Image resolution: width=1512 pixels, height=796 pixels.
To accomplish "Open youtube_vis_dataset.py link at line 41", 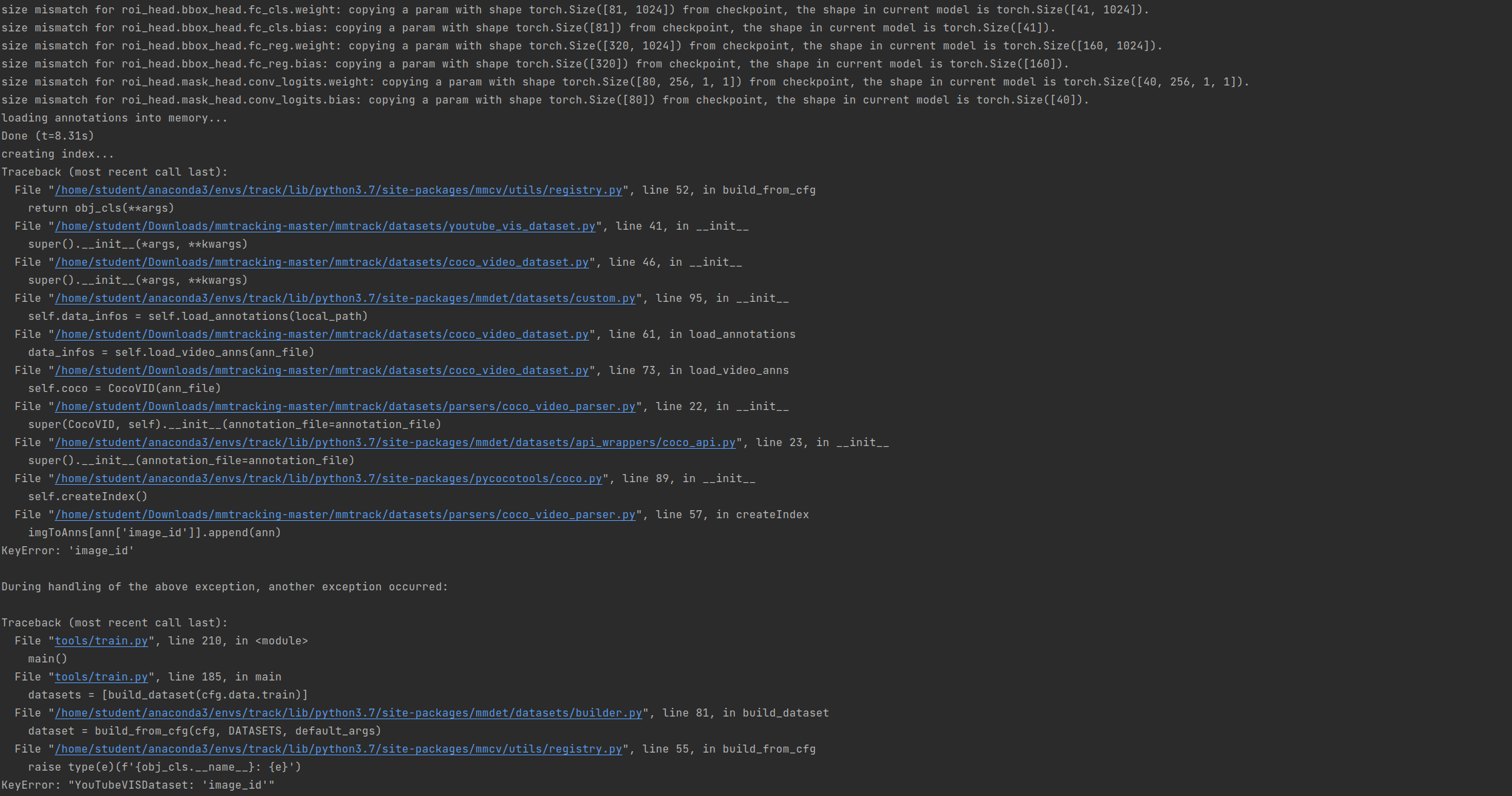I will tap(325, 226).
